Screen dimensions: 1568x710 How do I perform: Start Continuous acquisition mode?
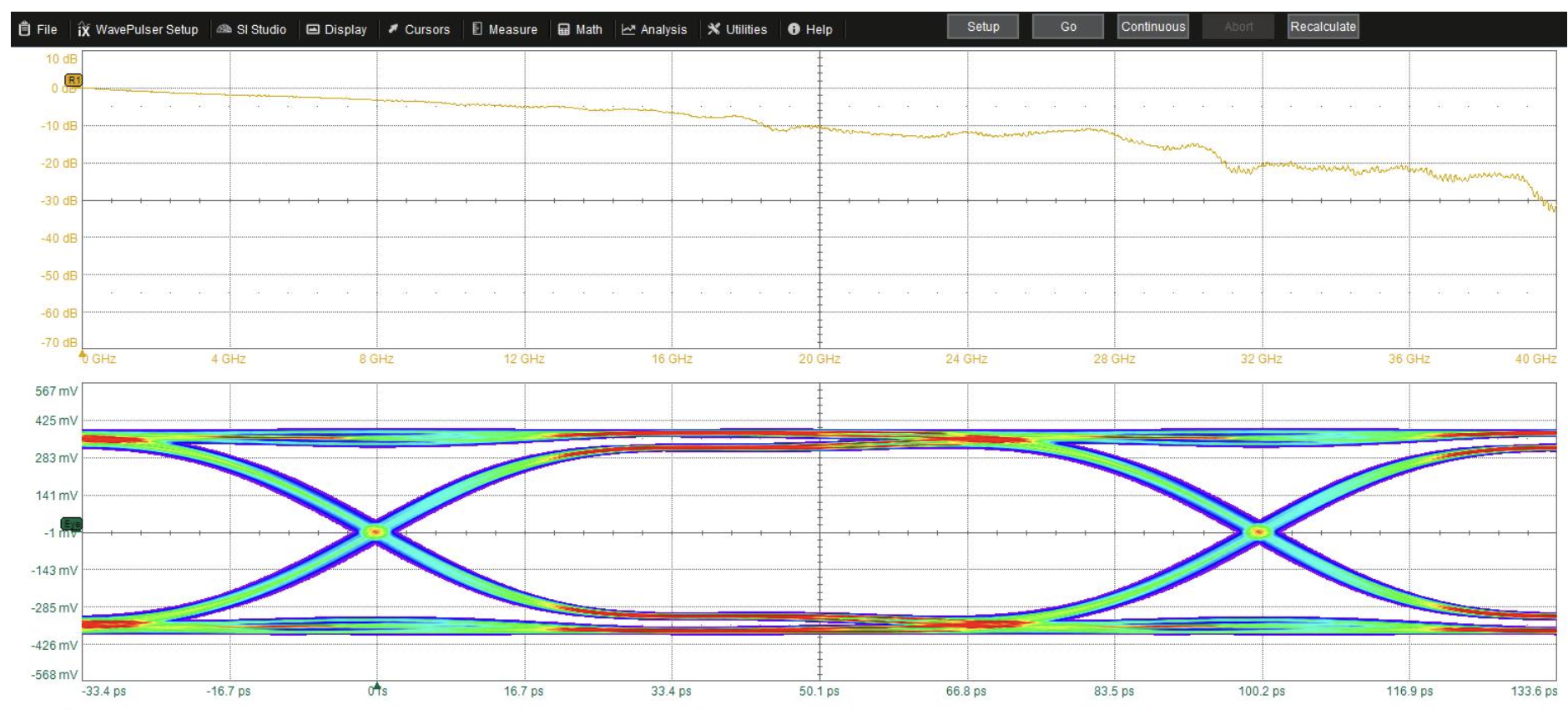pos(1152,27)
